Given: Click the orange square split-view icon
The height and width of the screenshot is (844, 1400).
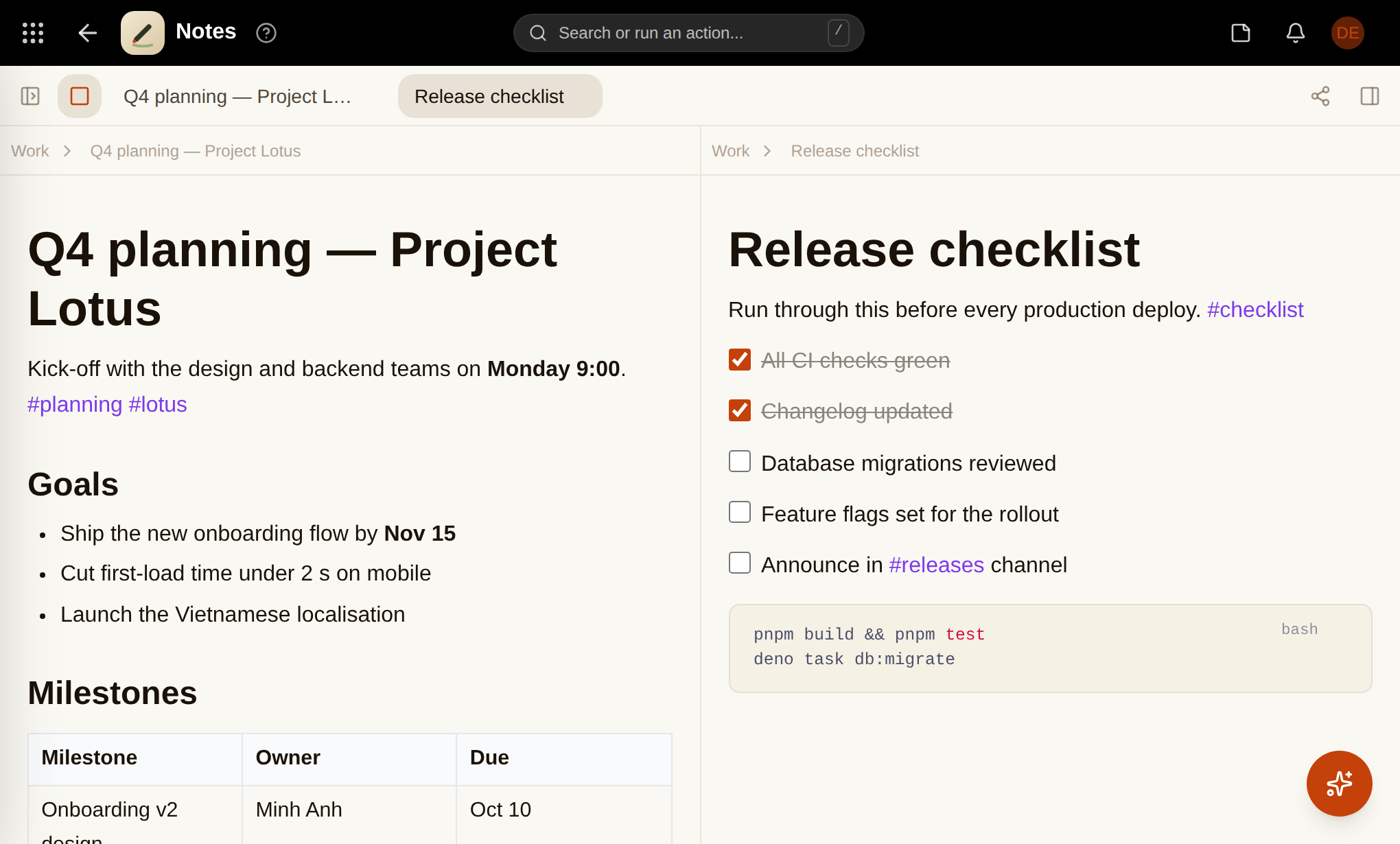Looking at the screenshot, I should 80,96.
